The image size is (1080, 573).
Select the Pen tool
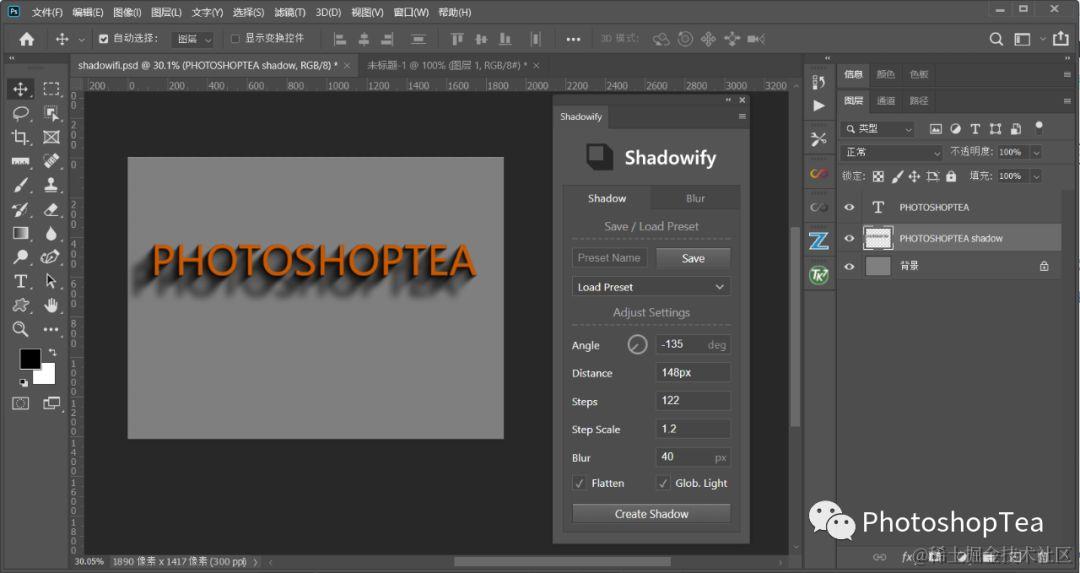(x=50, y=257)
